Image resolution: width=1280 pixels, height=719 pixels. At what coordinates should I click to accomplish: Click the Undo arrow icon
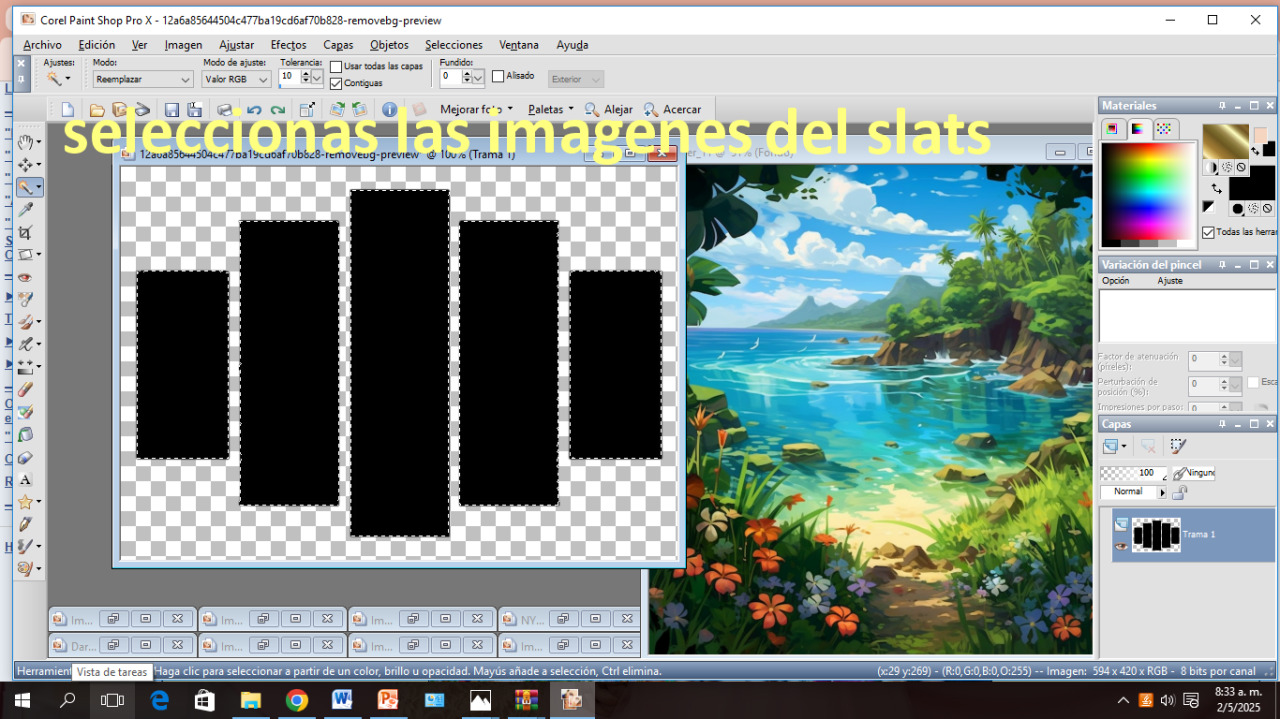[254, 110]
